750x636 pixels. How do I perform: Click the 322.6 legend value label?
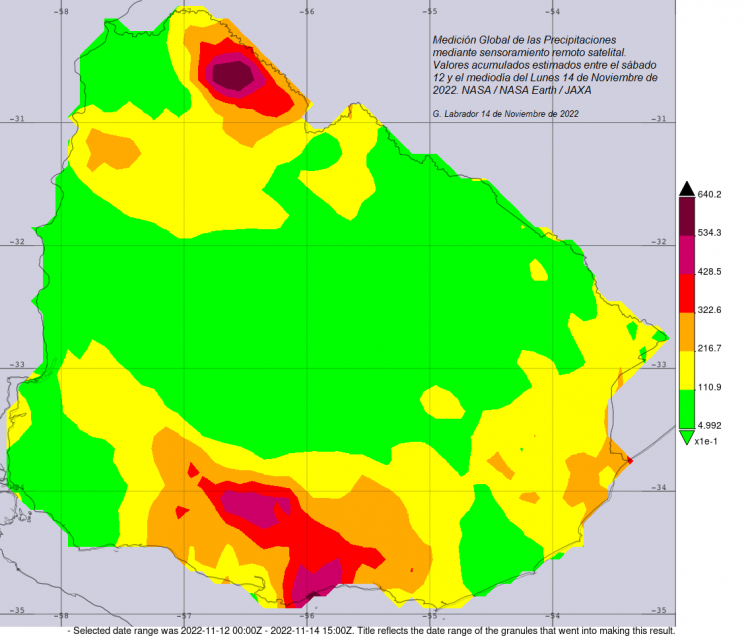[x=709, y=310]
